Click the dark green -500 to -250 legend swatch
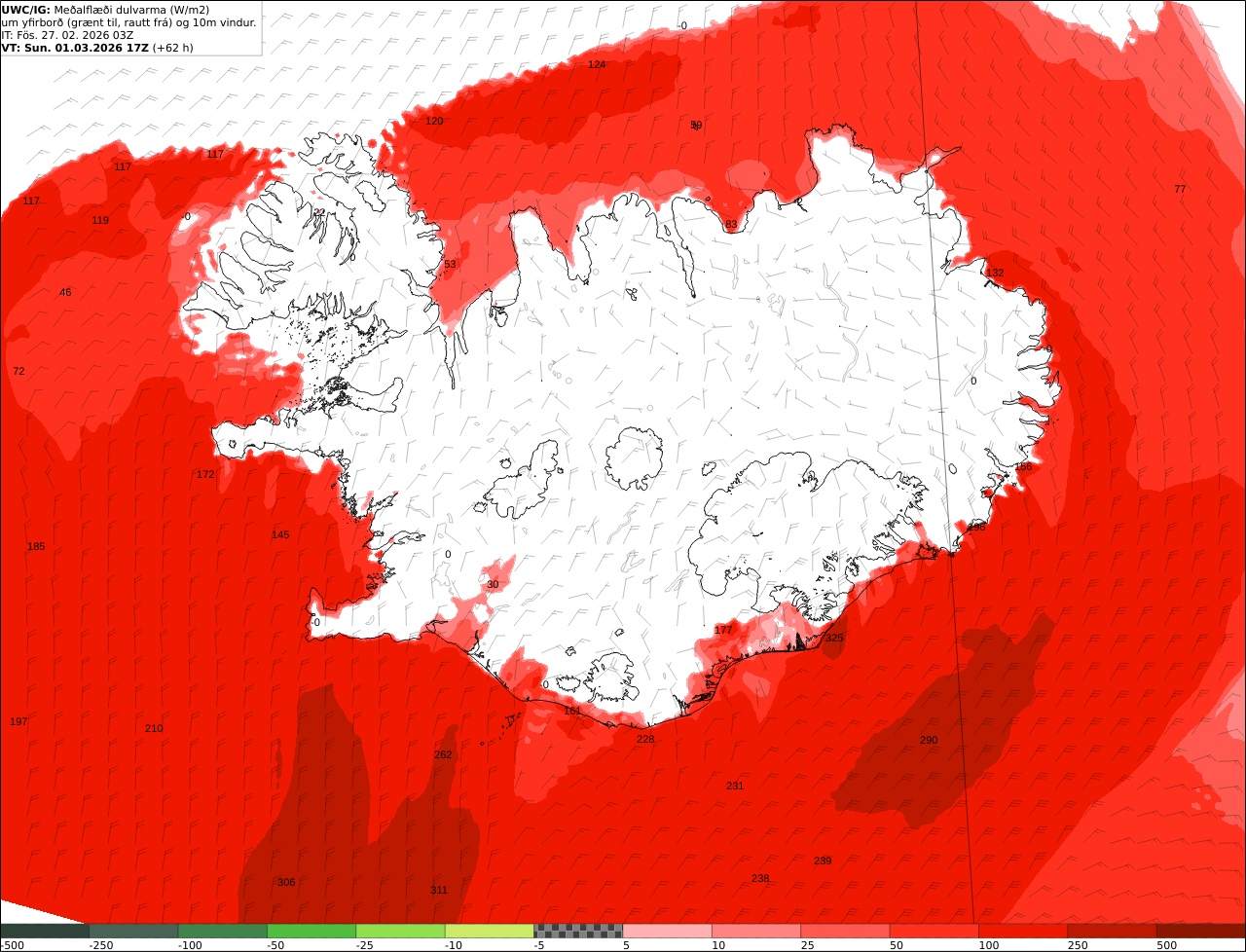 (45, 931)
